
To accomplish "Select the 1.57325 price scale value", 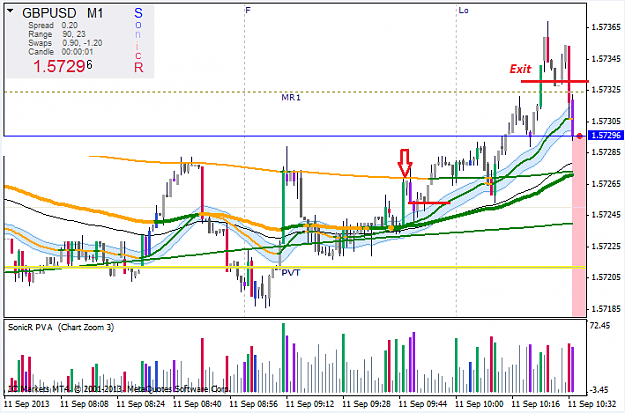I will click(606, 90).
